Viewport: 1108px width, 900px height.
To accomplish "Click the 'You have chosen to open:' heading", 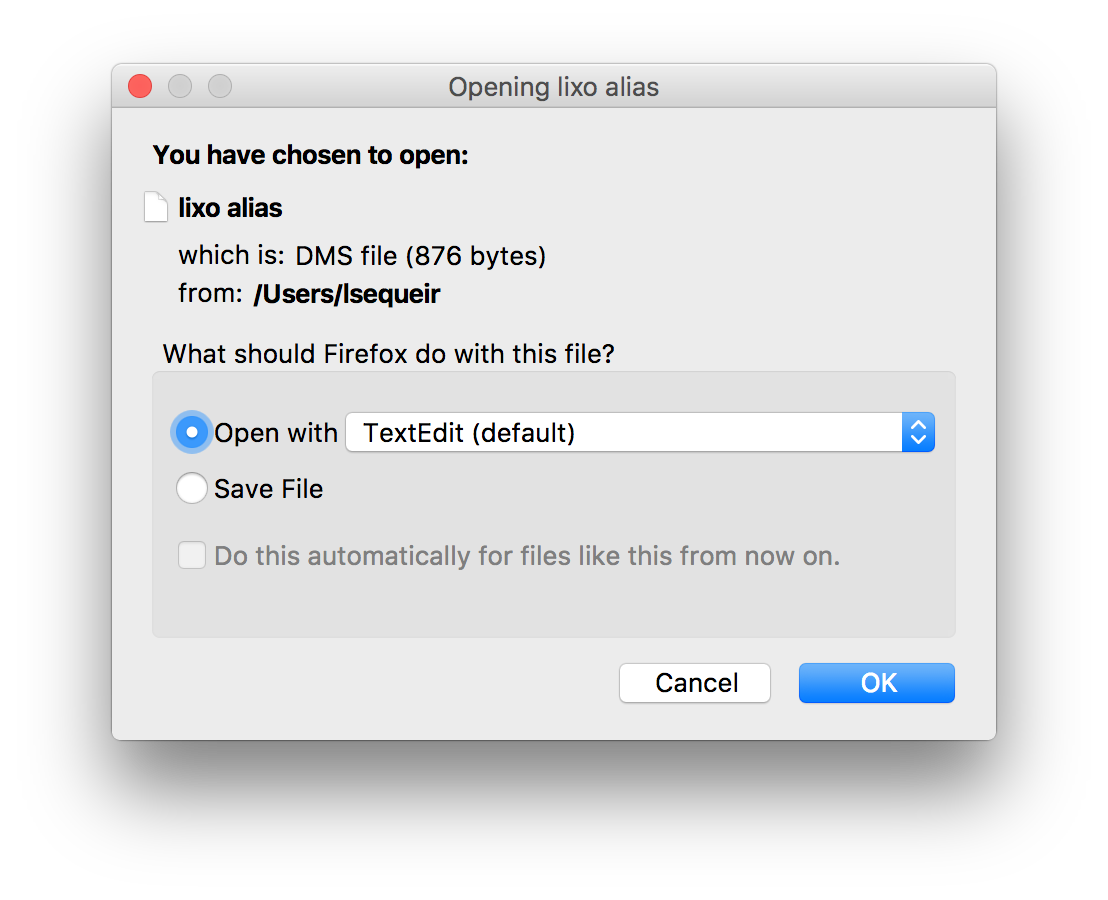I will 310,155.
